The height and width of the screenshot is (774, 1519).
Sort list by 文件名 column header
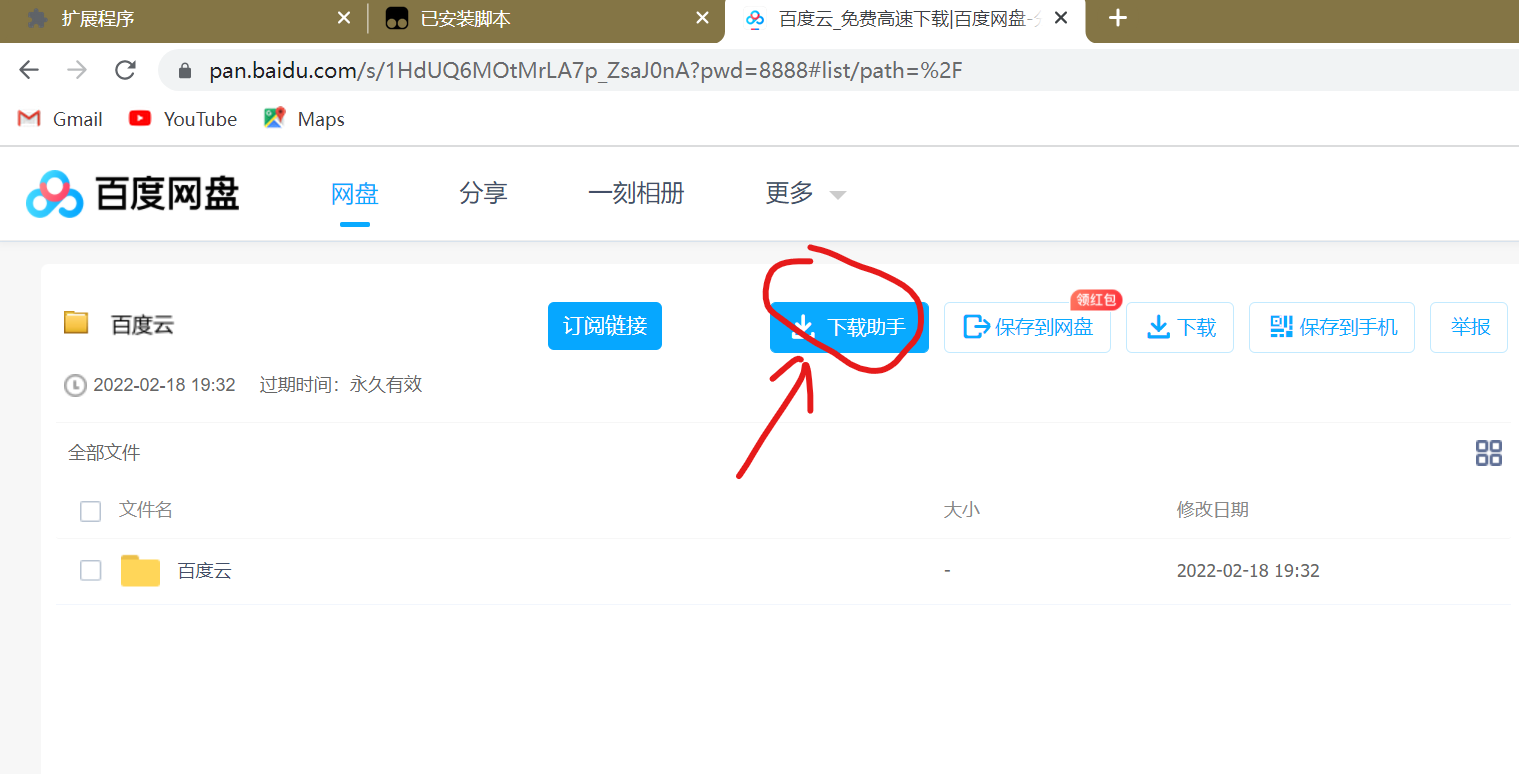146,510
